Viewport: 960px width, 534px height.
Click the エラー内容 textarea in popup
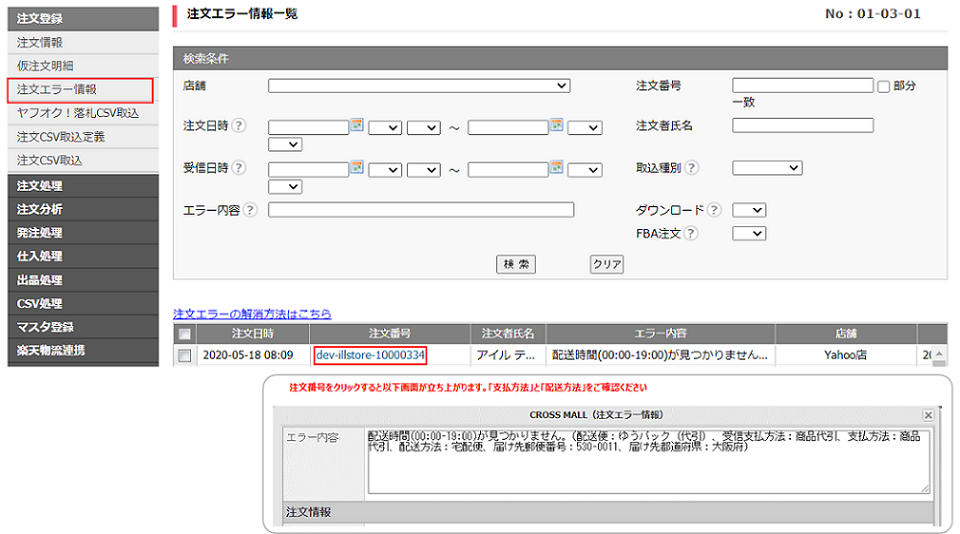pyautogui.click(x=648, y=461)
